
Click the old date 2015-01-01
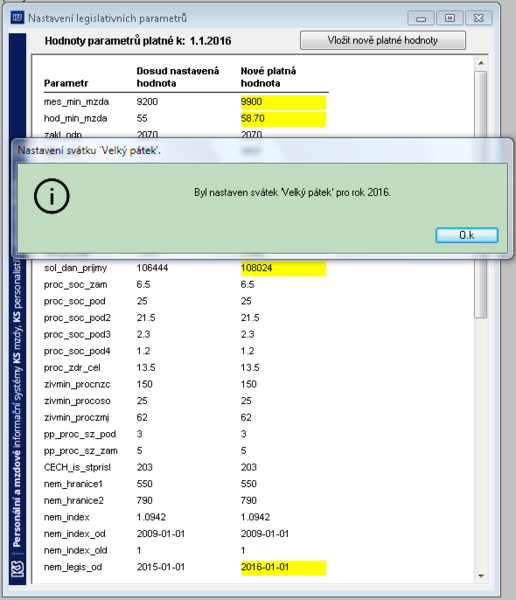click(x=161, y=567)
